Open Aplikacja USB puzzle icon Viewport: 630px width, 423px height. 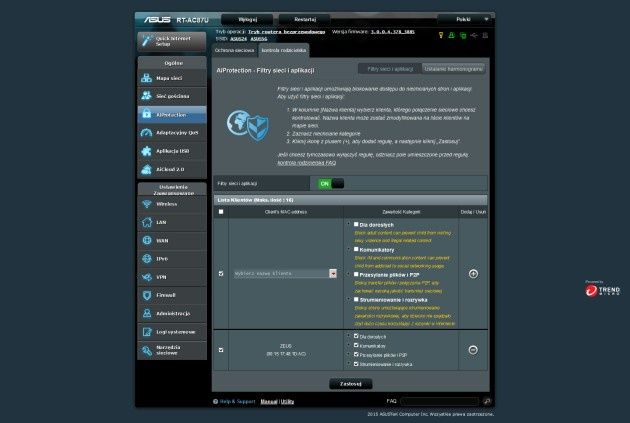coord(147,151)
